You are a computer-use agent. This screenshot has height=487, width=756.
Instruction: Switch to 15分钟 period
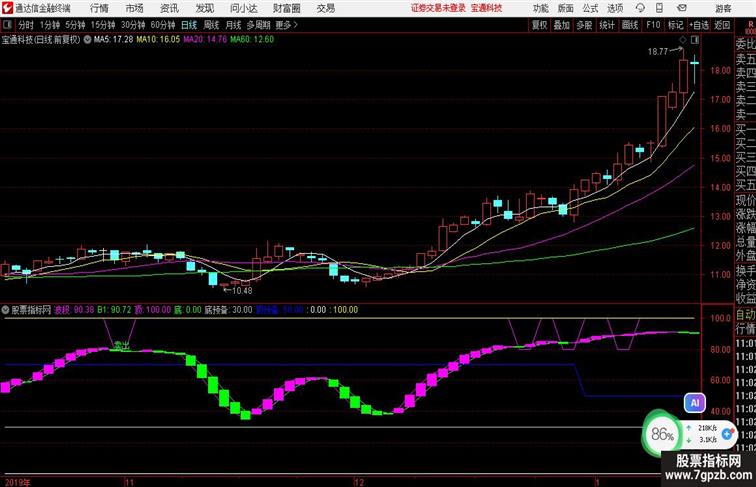coord(103,25)
